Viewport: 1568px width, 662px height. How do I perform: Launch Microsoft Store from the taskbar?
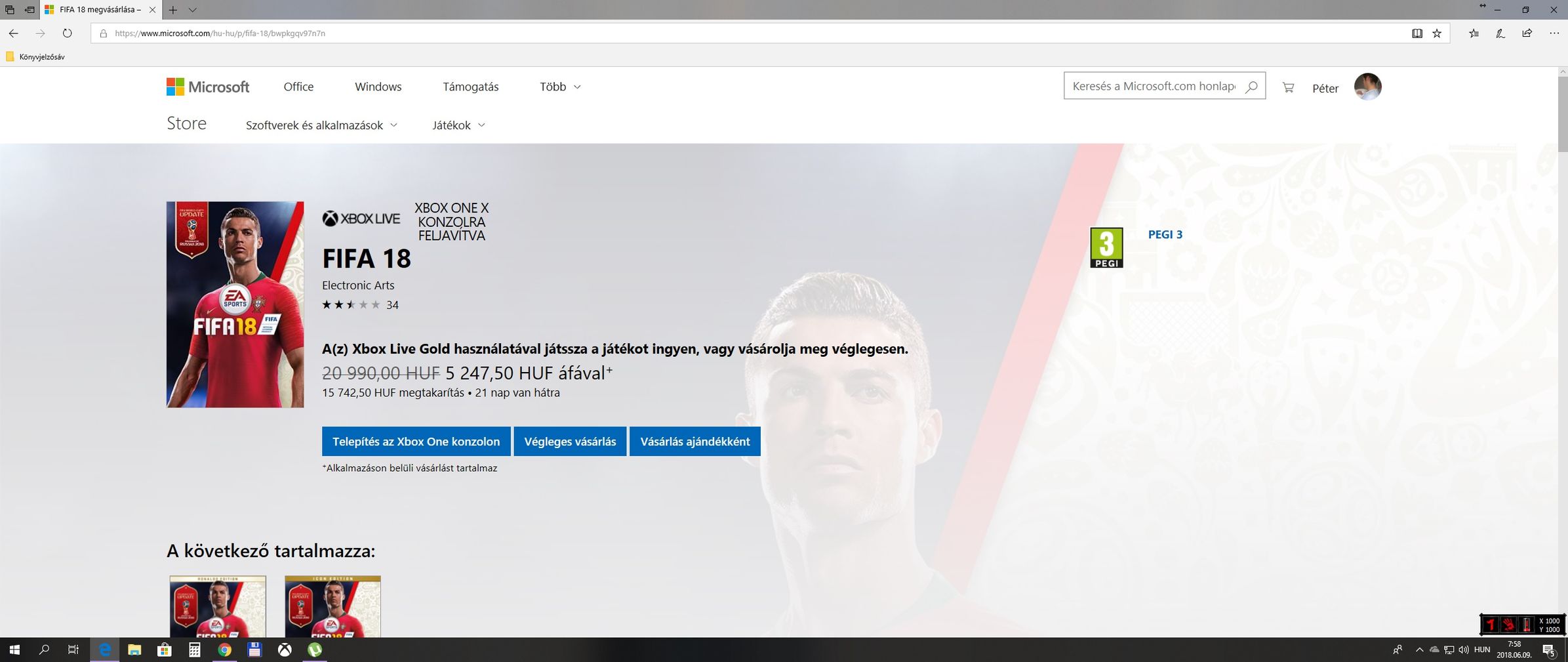(x=164, y=650)
